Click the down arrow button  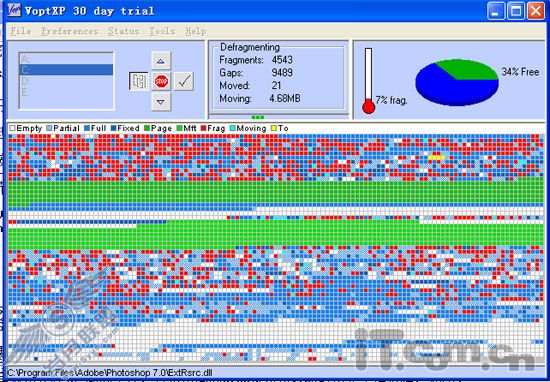pyautogui.click(x=161, y=102)
